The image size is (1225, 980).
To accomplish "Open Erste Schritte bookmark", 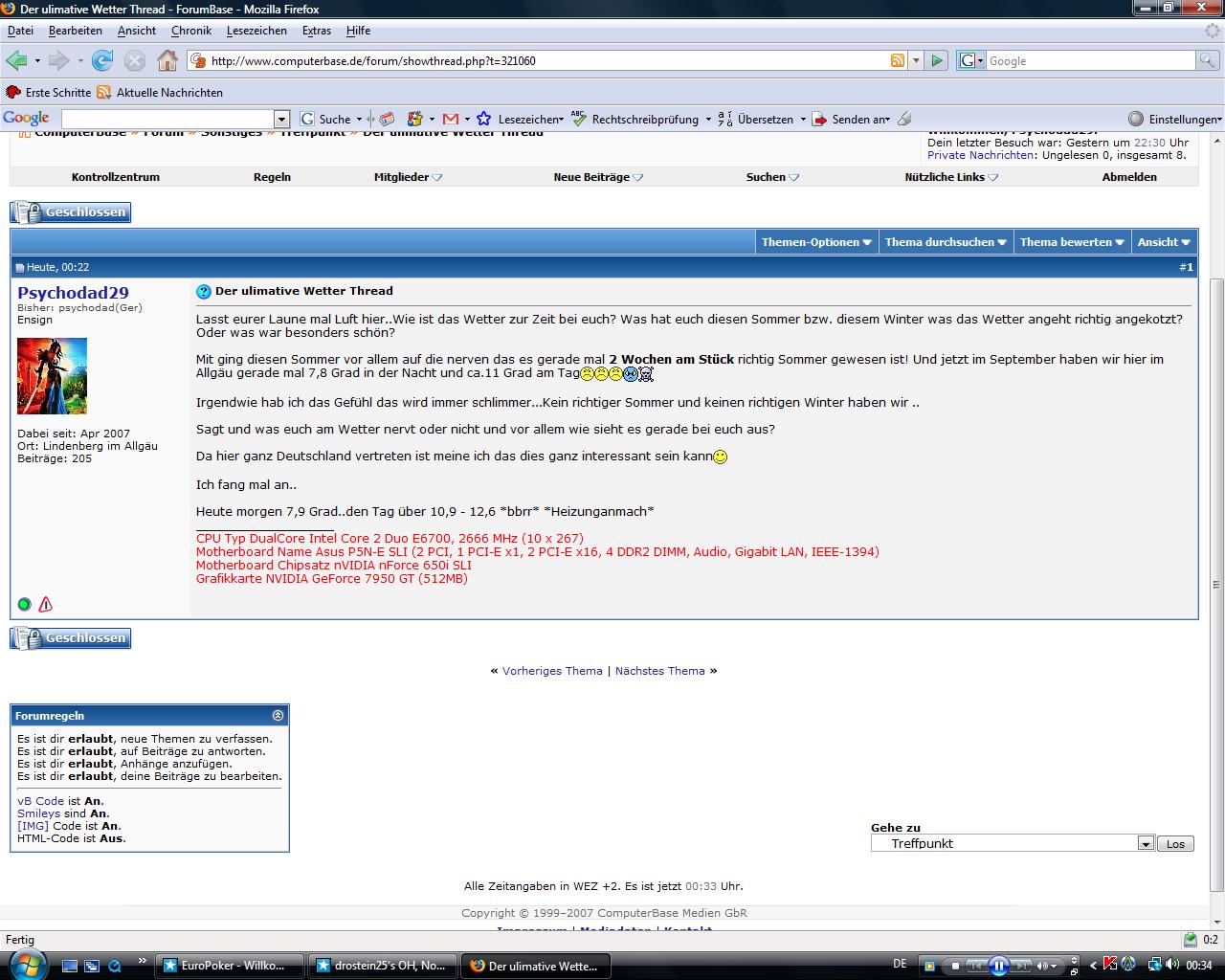I will click(x=48, y=93).
